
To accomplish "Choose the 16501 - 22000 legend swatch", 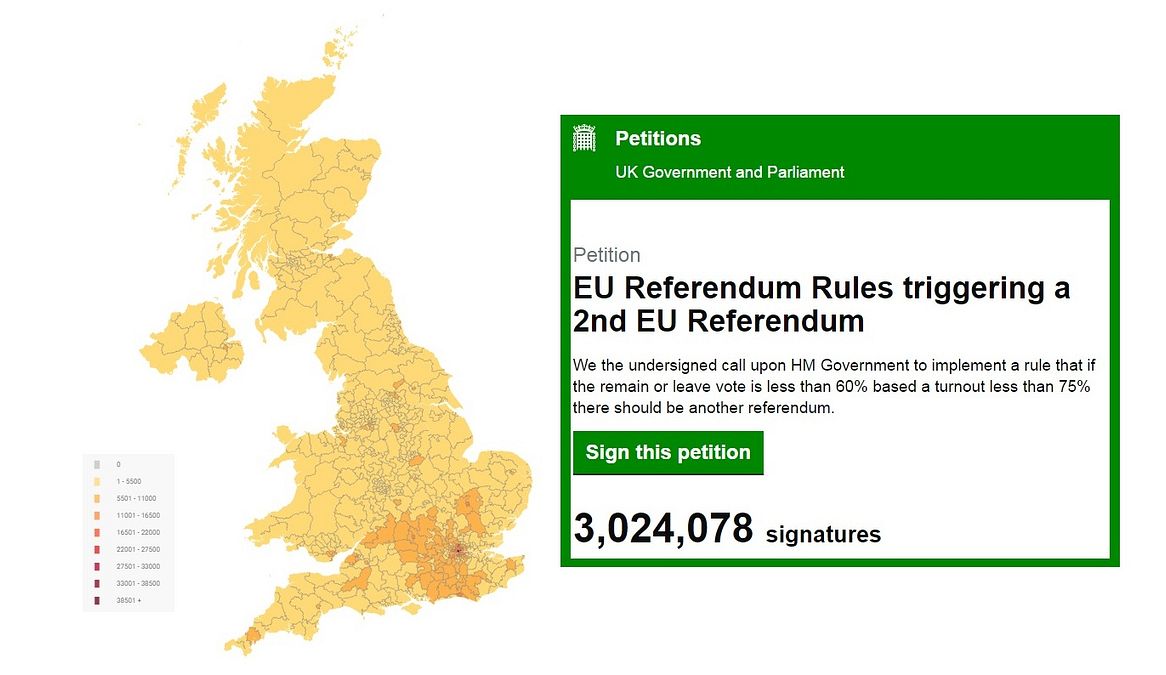I will click(x=96, y=533).
